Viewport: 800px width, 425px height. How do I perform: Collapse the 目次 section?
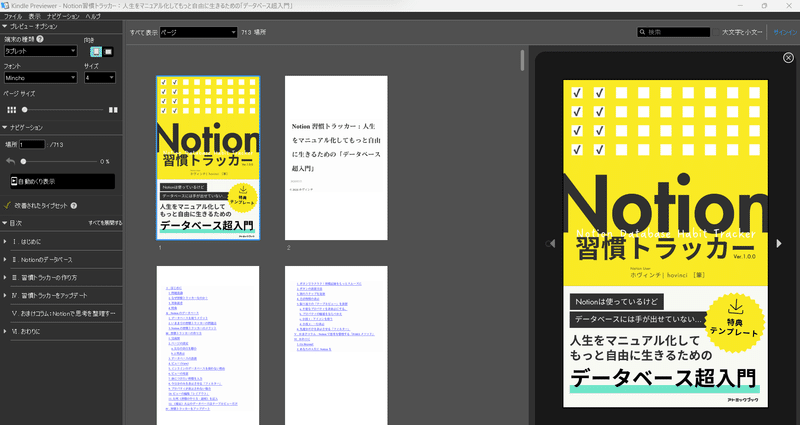pyautogui.click(x=5, y=223)
